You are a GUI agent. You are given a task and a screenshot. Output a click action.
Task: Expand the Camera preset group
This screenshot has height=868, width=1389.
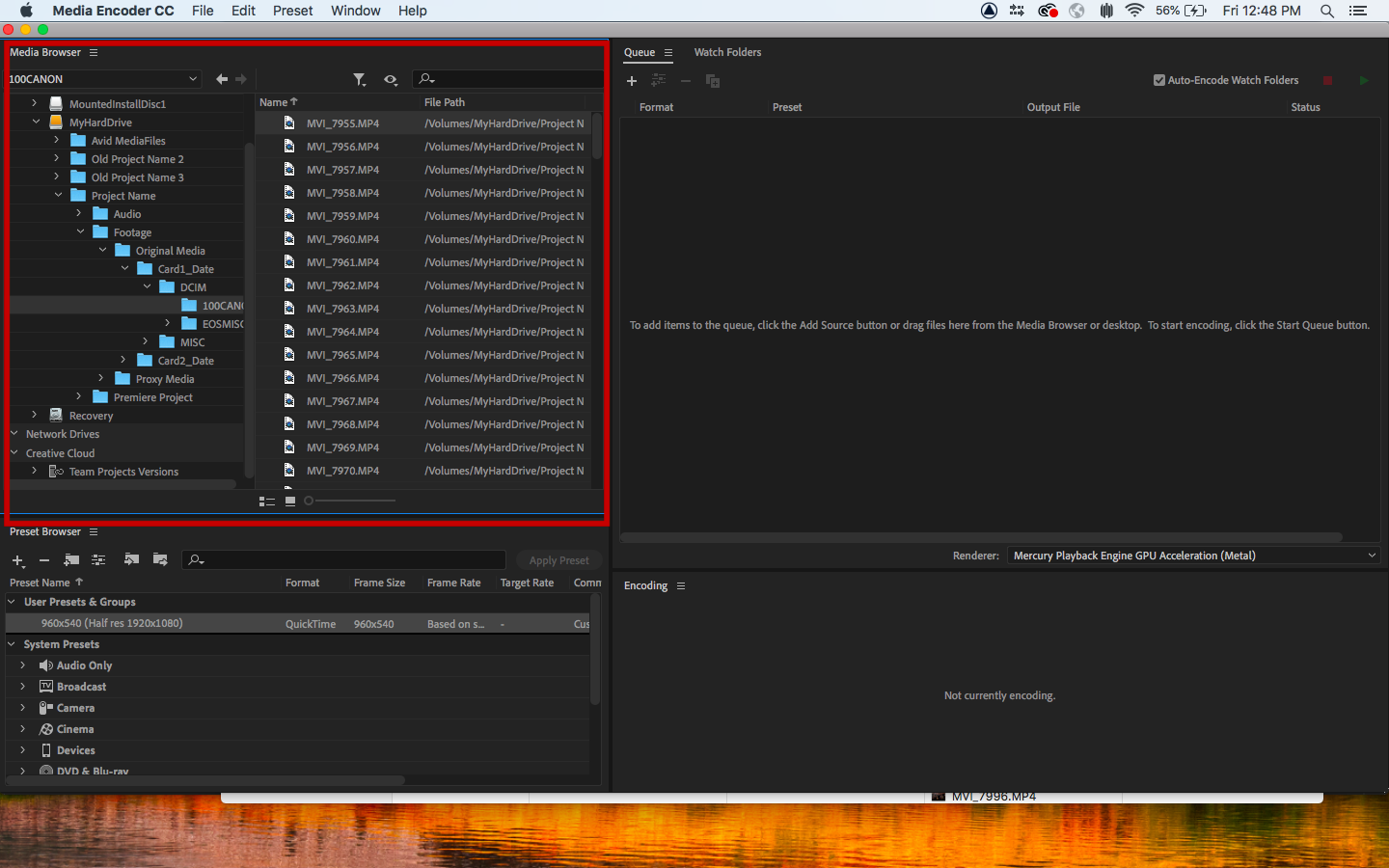coord(22,708)
